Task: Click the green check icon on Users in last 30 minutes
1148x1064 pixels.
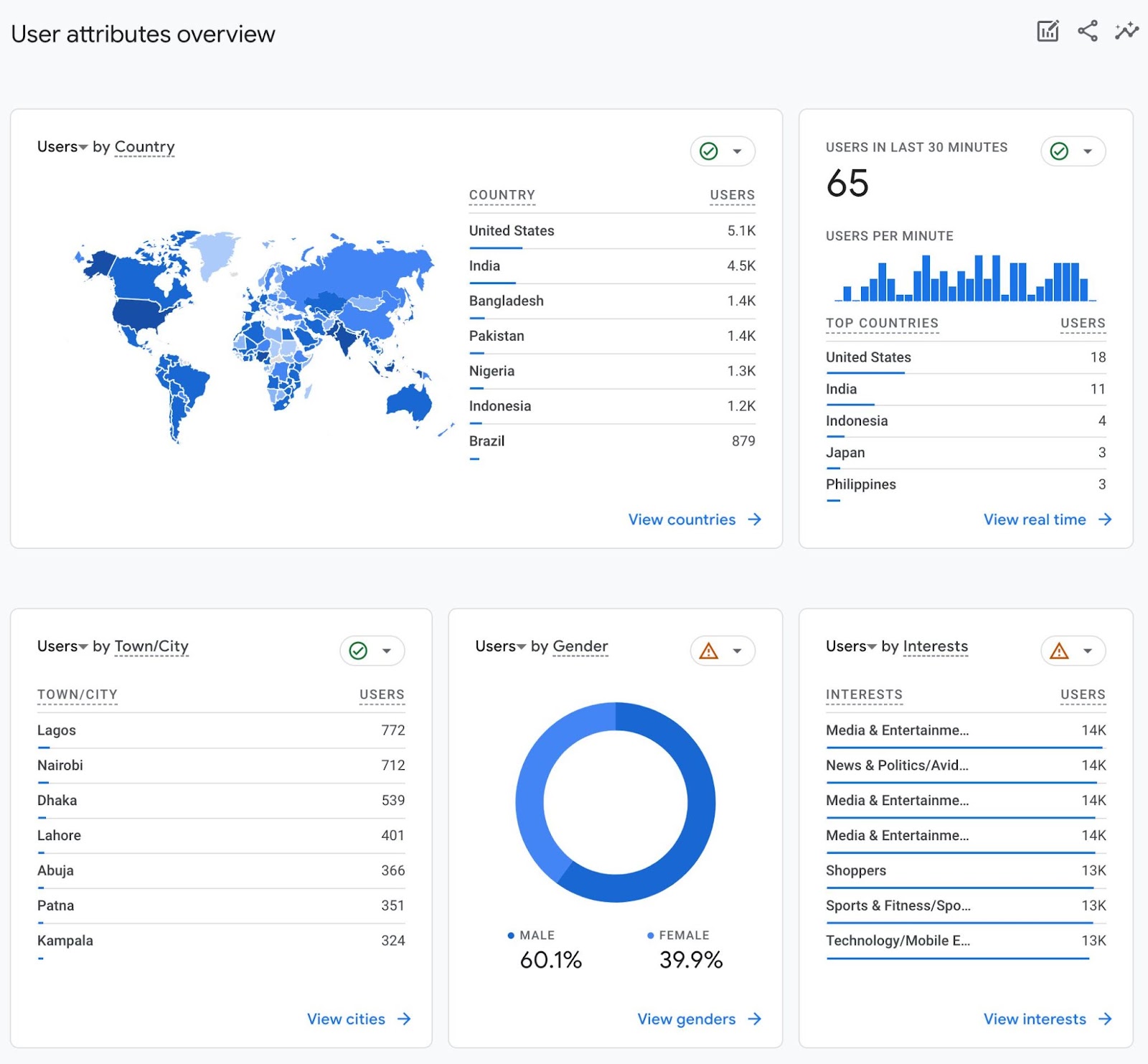Action: click(1058, 151)
